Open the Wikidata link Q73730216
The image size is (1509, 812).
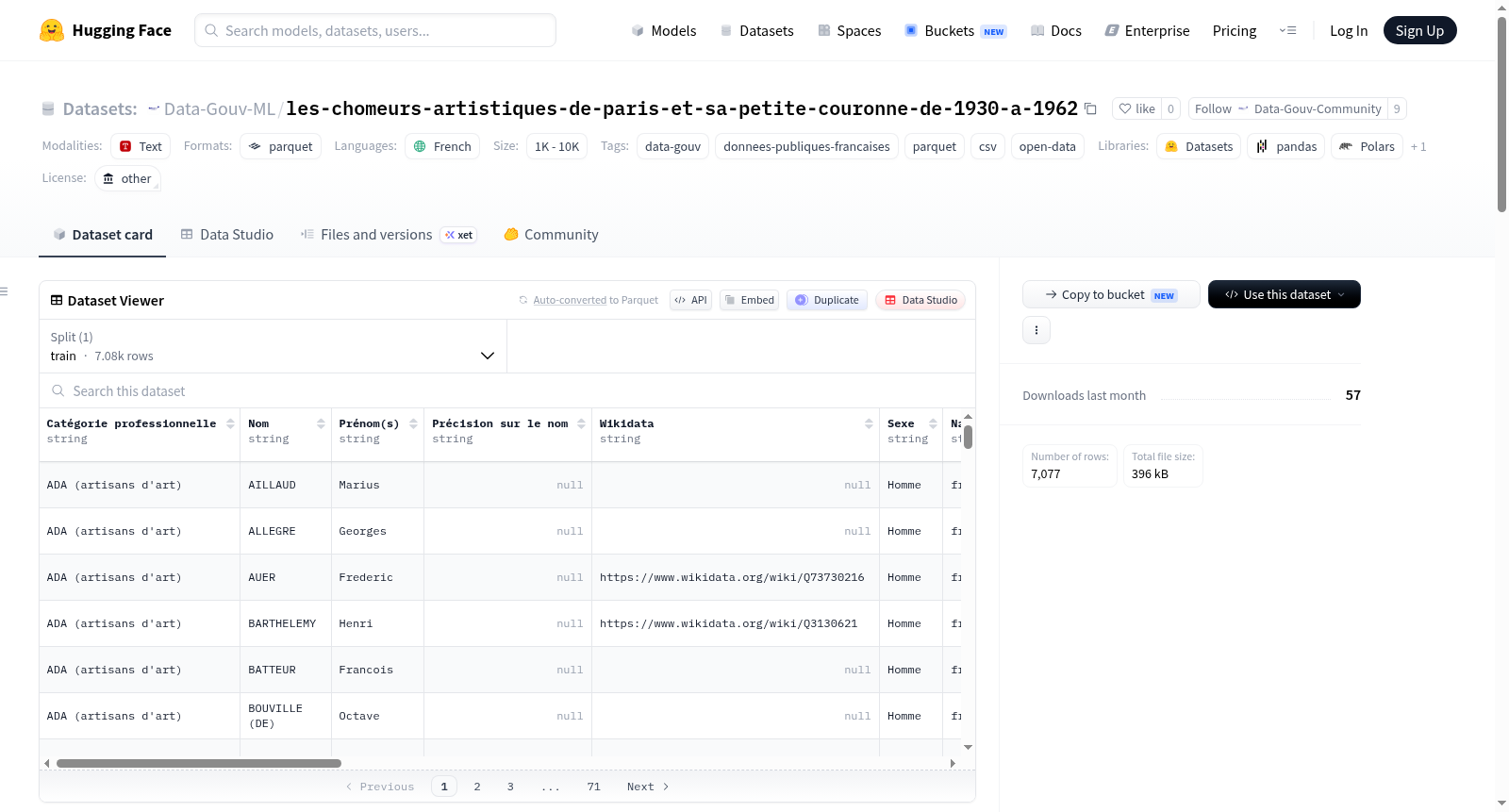tap(732, 577)
